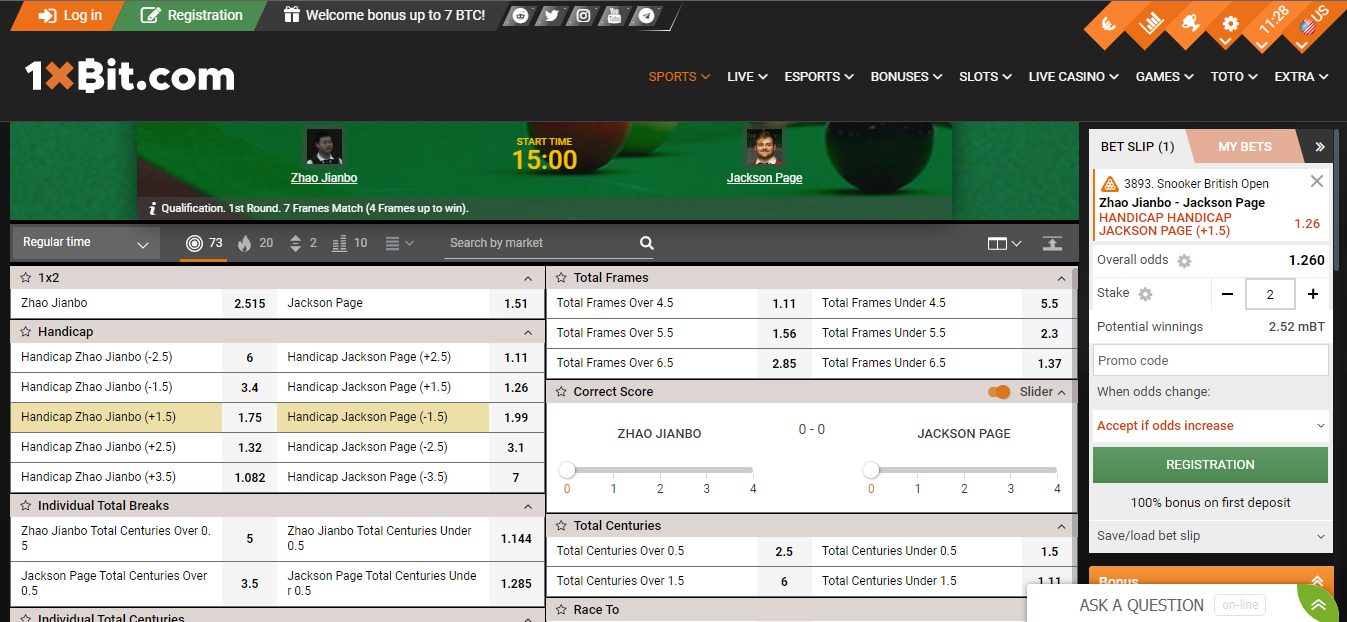
Task: Collapse the 1x2 market section
Action: pos(528,278)
